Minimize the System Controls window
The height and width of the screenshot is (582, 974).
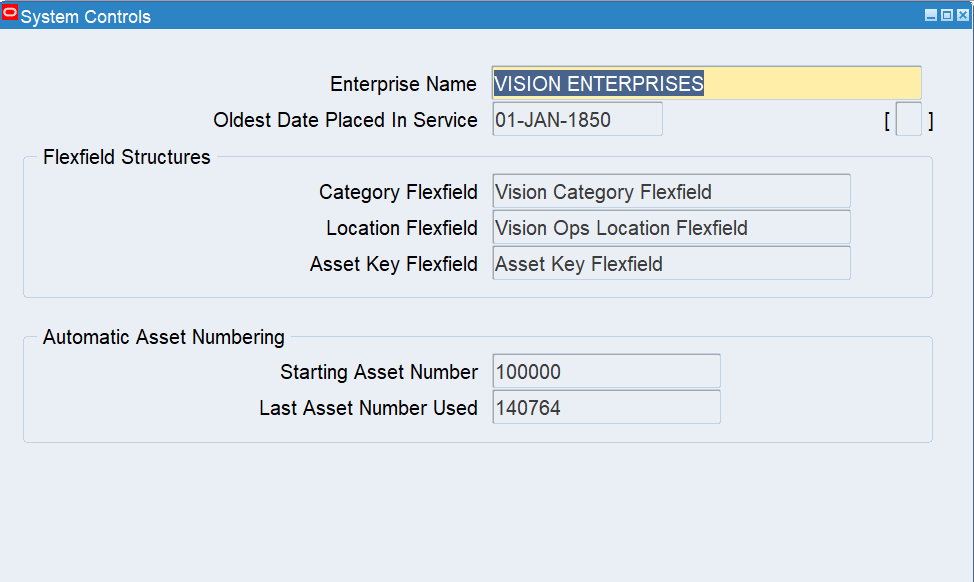pos(932,15)
